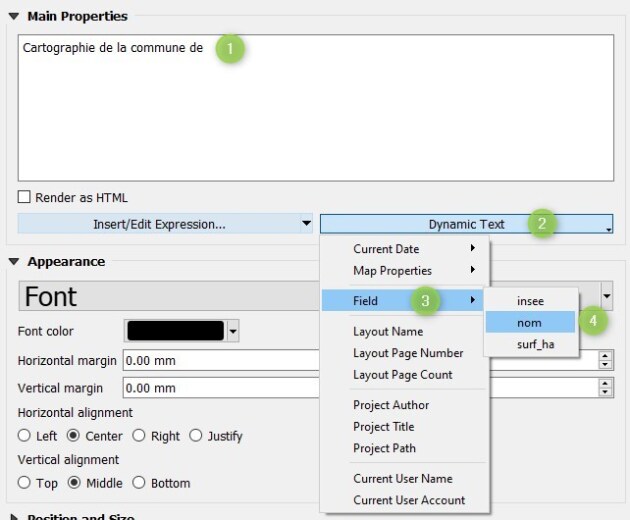Click the Insert/Edit Expression button
The image size is (630, 520).
159,224
